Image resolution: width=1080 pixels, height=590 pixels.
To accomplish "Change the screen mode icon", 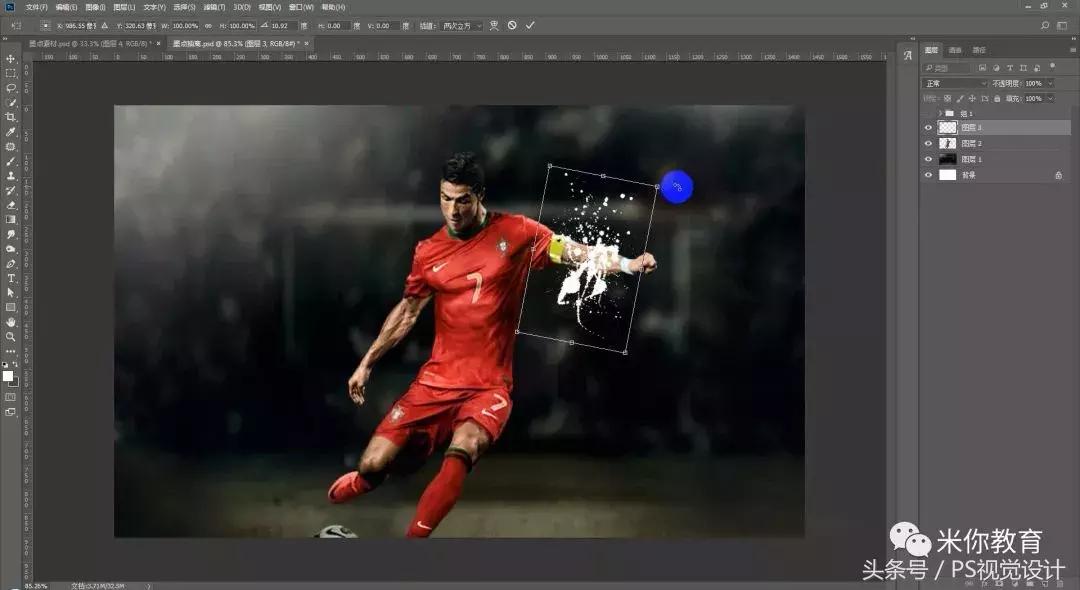I will click(x=10, y=412).
